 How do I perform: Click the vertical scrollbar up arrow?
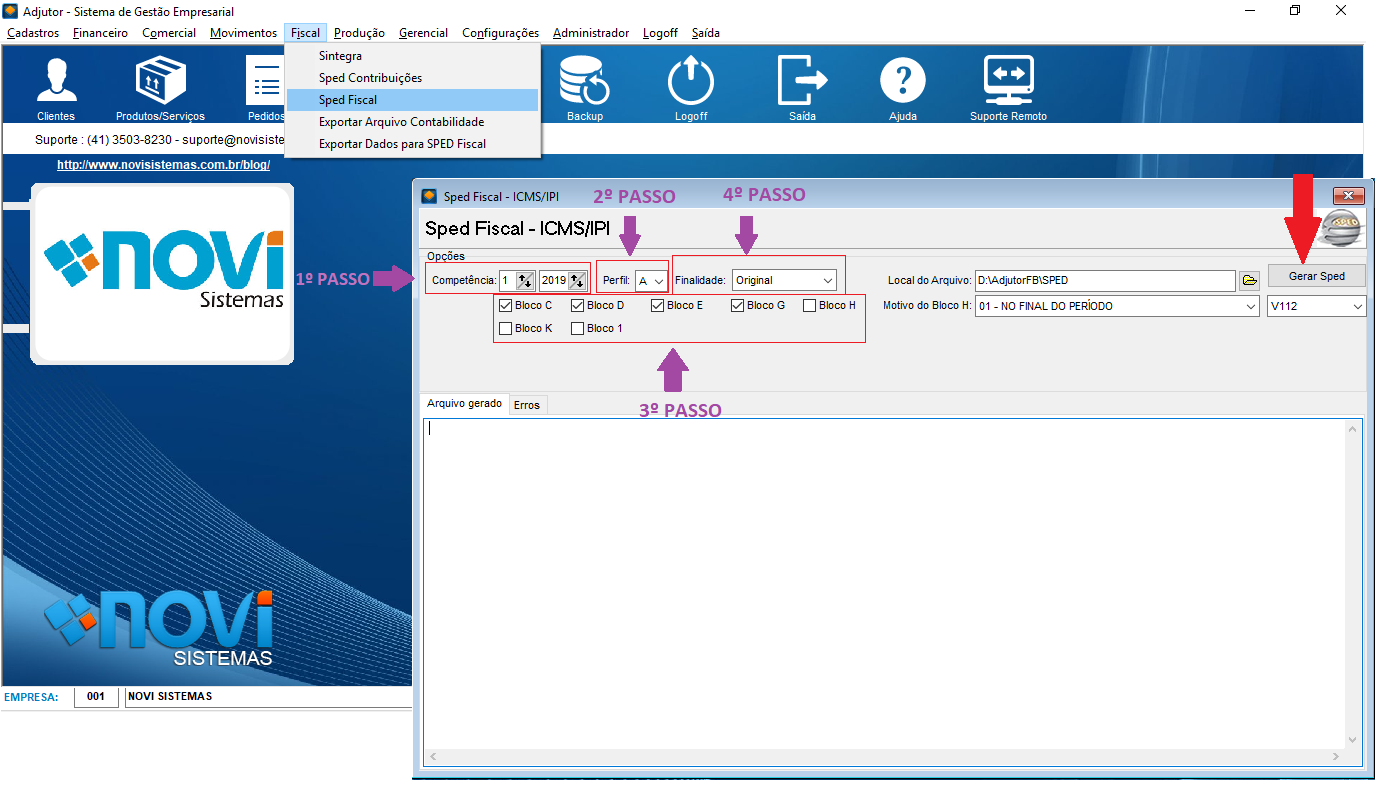(x=1353, y=428)
